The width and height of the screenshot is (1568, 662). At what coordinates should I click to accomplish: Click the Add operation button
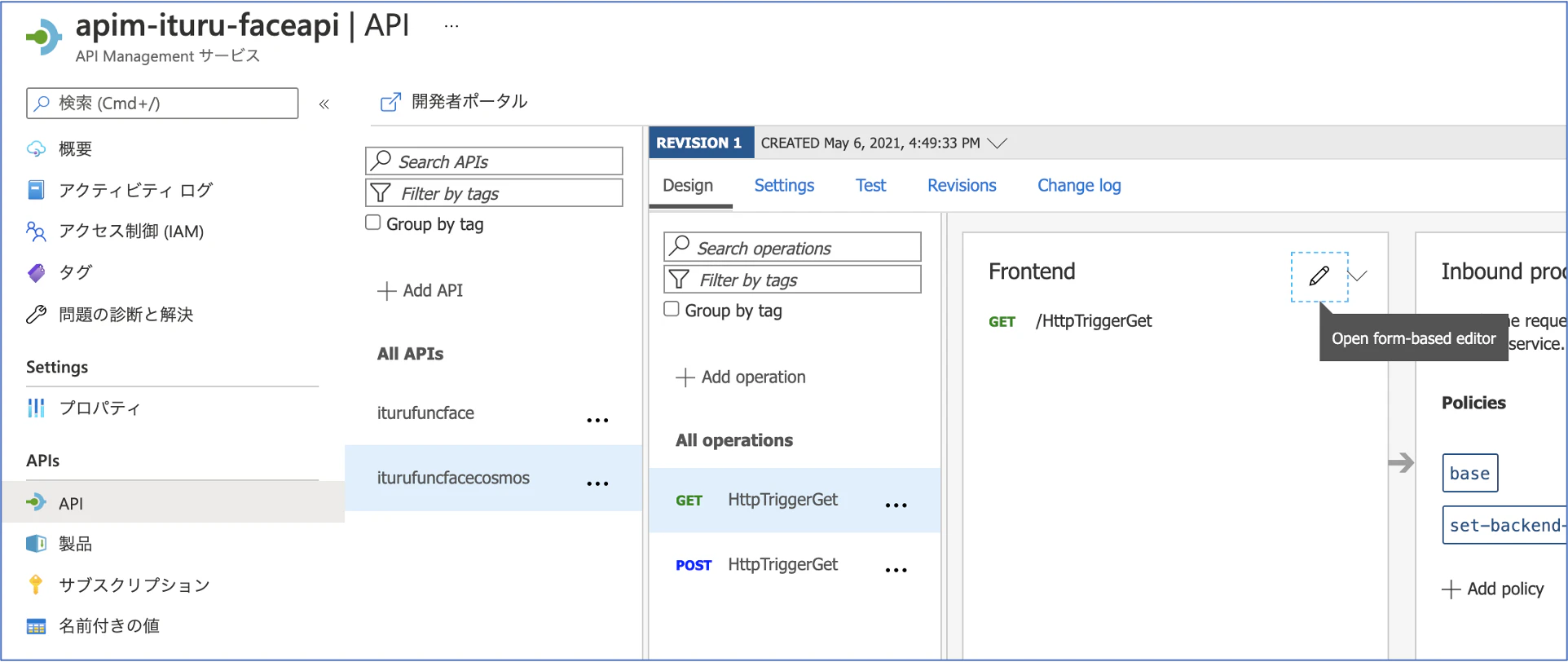[x=741, y=377]
